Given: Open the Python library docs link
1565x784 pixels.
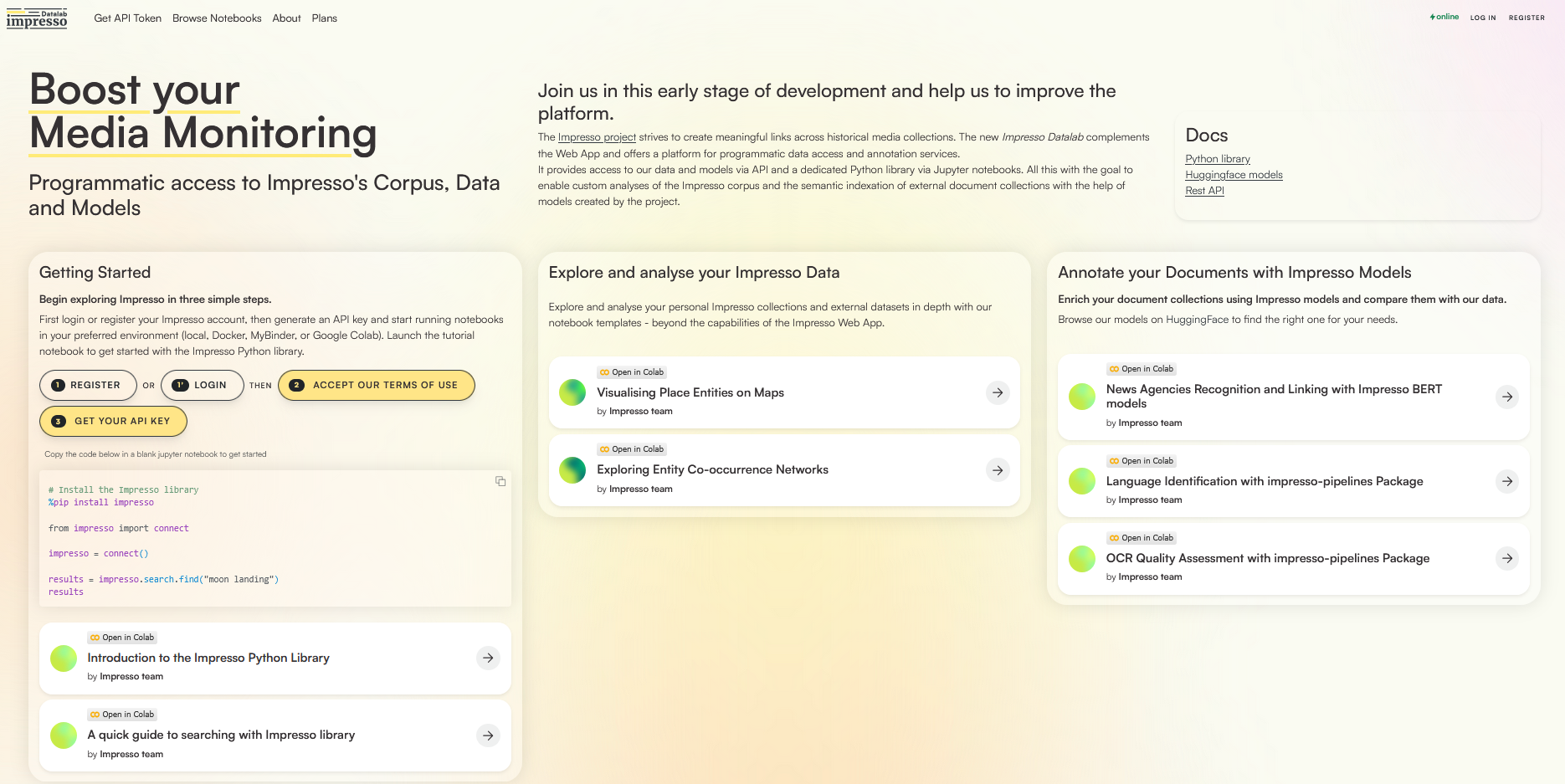Looking at the screenshot, I should point(1217,159).
